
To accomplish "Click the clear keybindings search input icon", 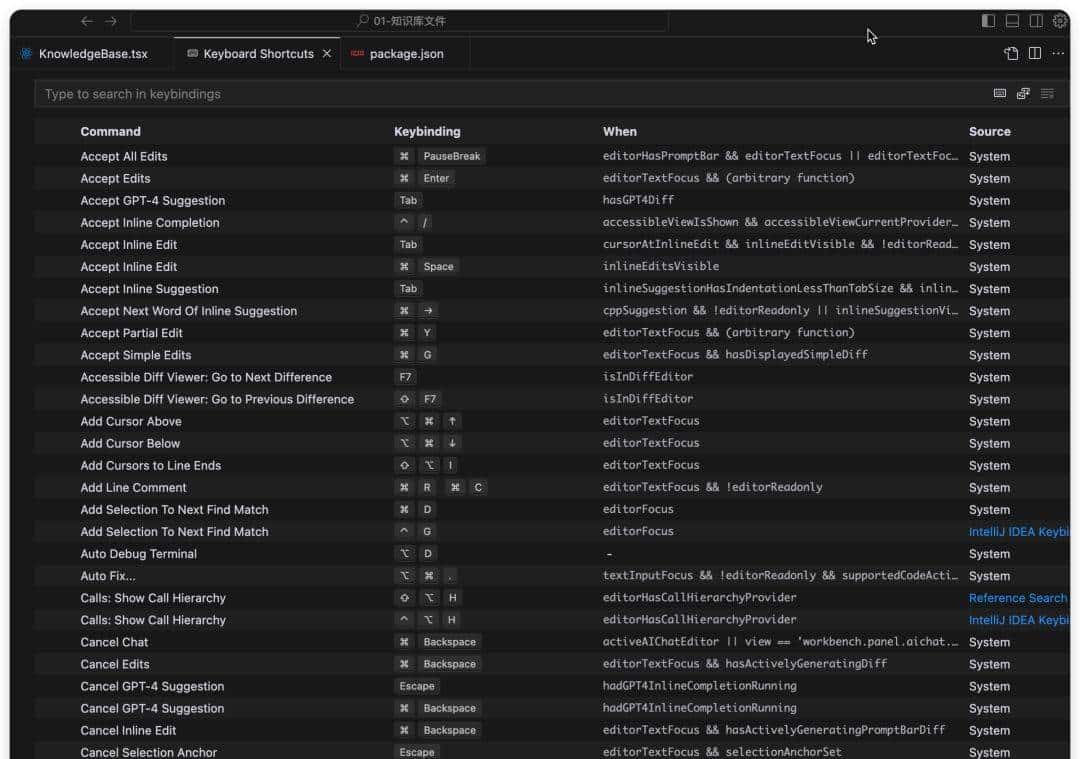I will (x=1047, y=94).
